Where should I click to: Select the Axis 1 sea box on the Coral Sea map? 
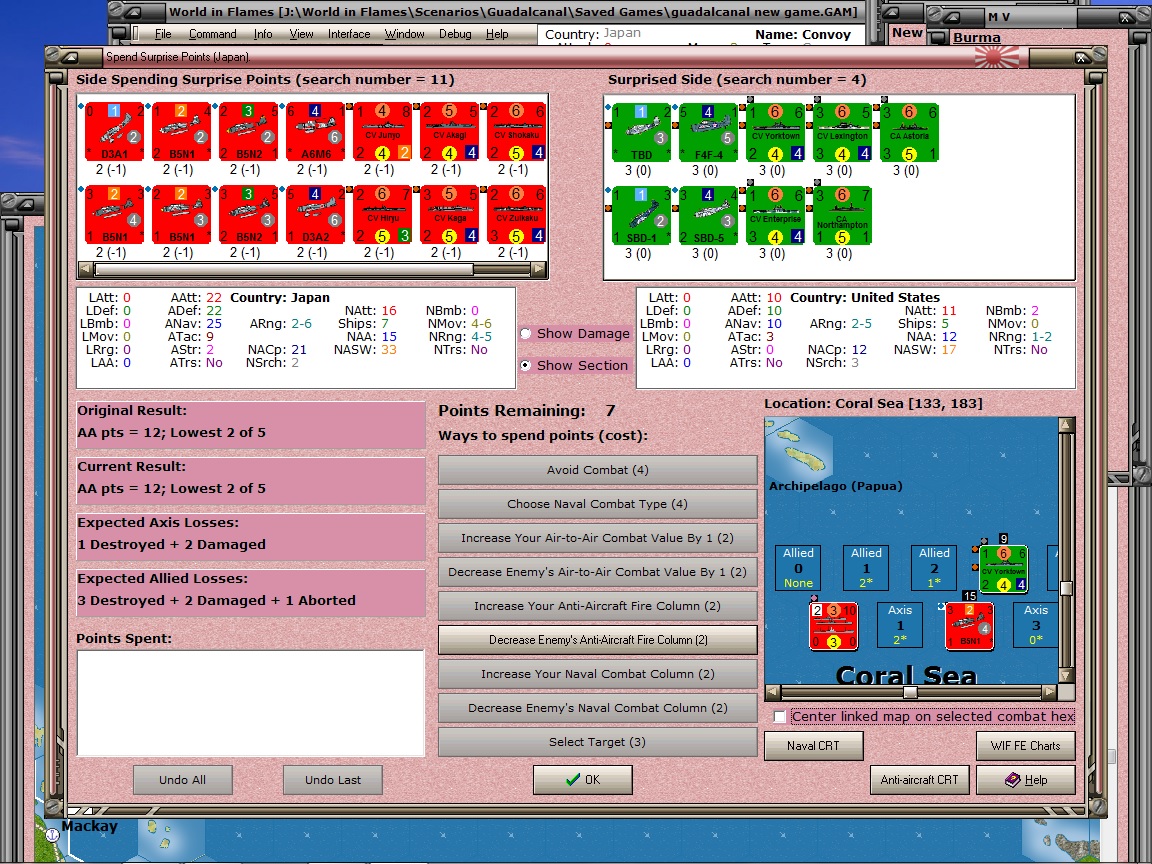coord(900,625)
